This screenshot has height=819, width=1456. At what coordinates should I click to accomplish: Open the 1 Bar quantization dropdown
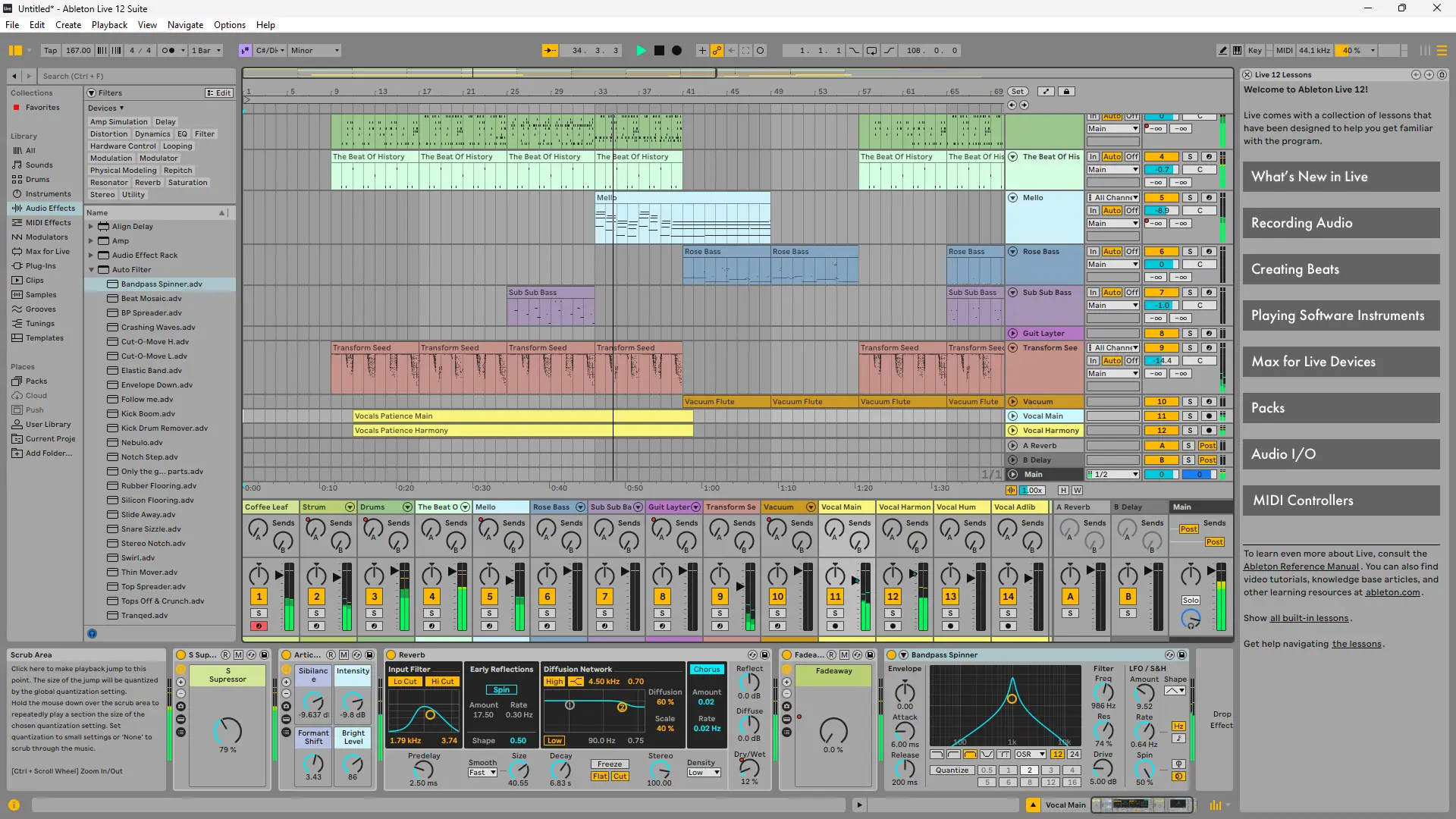pos(206,51)
